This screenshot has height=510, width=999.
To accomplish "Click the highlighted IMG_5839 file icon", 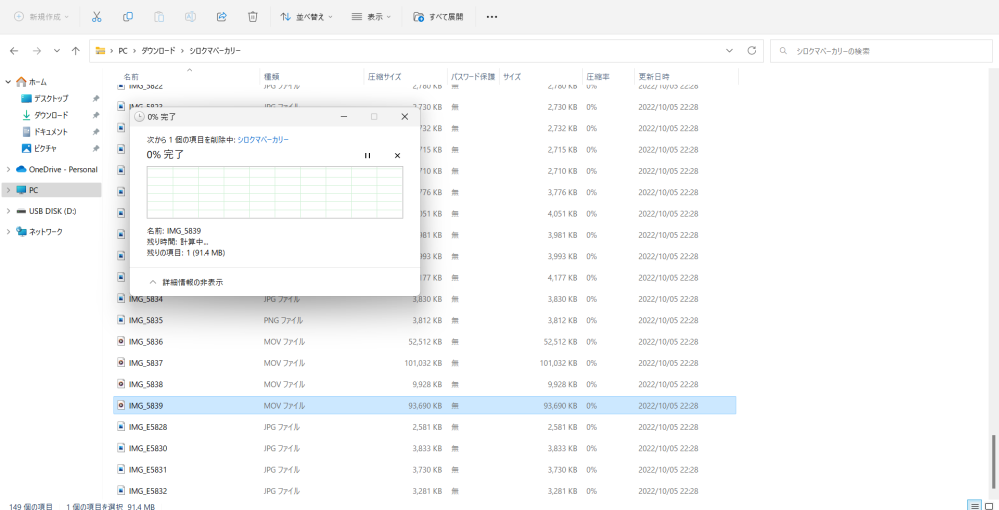I will (x=121, y=405).
